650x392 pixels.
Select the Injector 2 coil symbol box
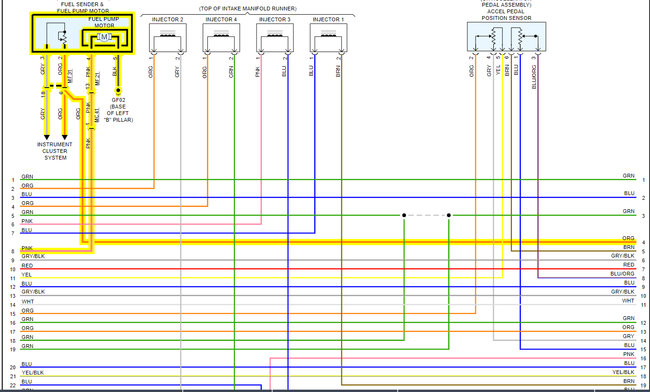tap(167, 38)
